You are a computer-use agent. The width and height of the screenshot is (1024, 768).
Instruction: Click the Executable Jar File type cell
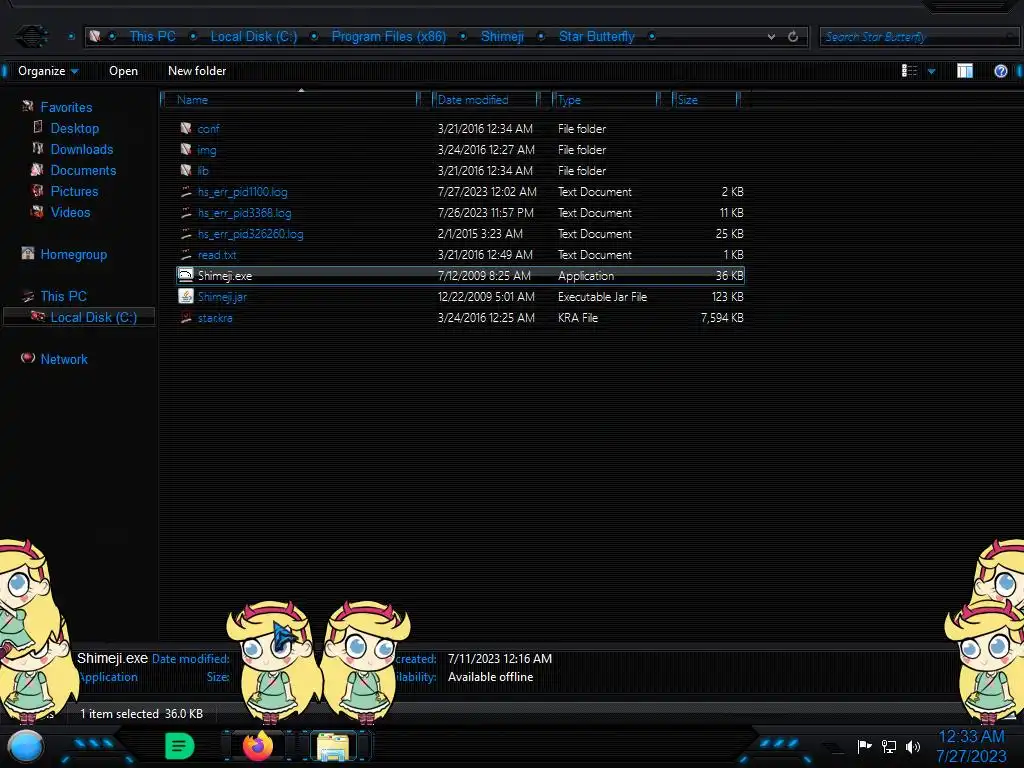coord(602,296)
